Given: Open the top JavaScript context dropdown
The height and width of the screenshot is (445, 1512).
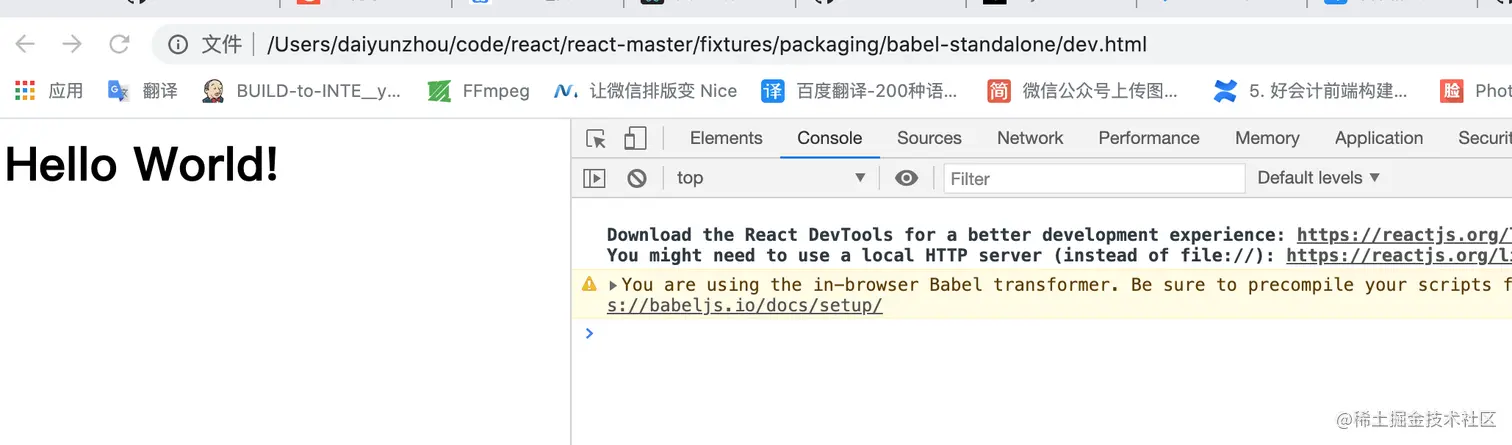Looking at the screenshot, I should (x=770, y=178).
